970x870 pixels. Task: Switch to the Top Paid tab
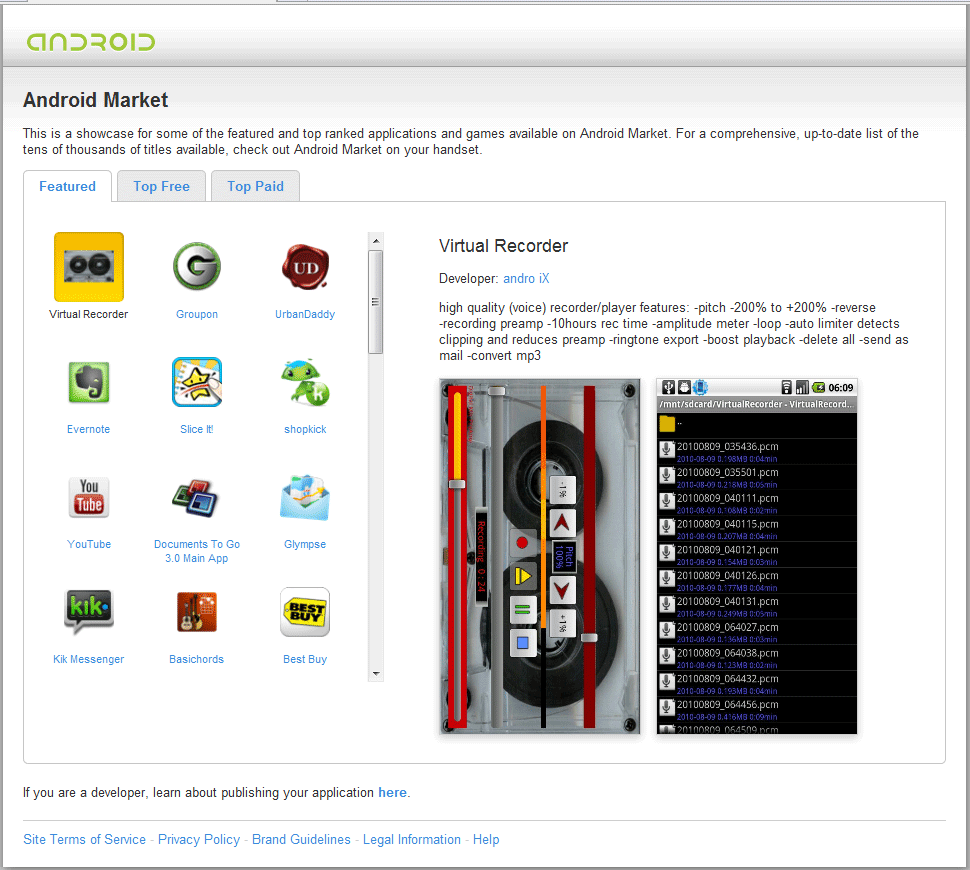tap(255, 186)
